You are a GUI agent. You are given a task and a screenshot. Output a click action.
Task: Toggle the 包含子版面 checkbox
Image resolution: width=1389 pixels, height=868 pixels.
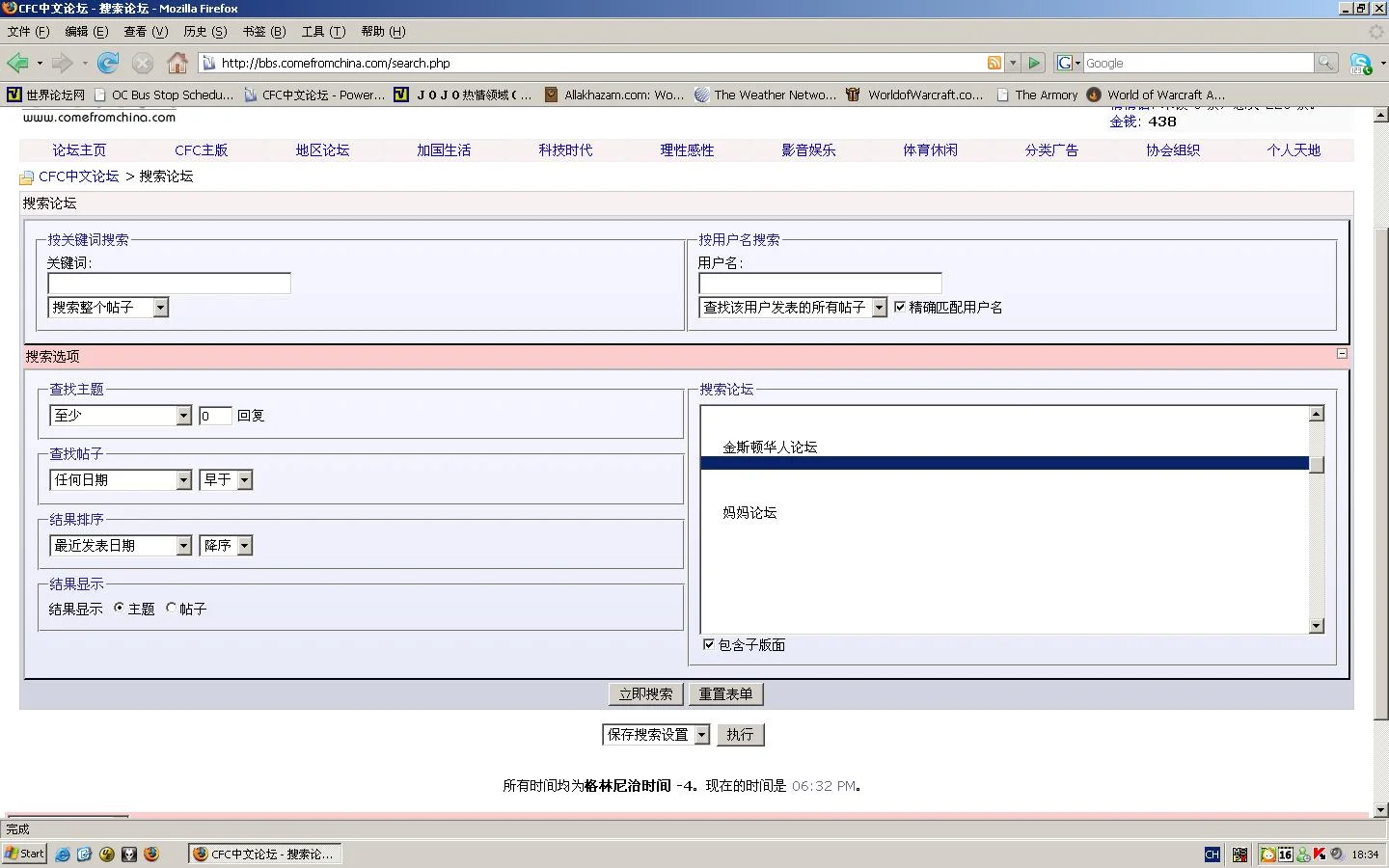click(709, 644)
